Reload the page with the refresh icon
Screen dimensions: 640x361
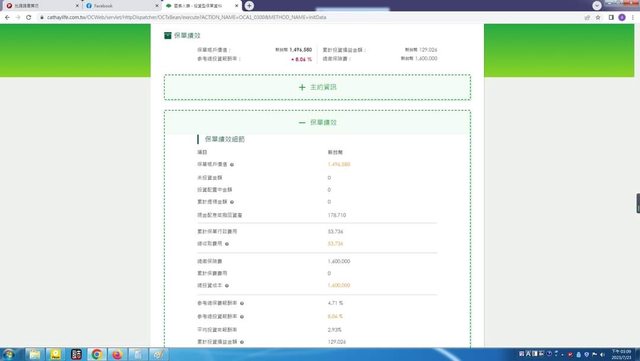point(29,17)
